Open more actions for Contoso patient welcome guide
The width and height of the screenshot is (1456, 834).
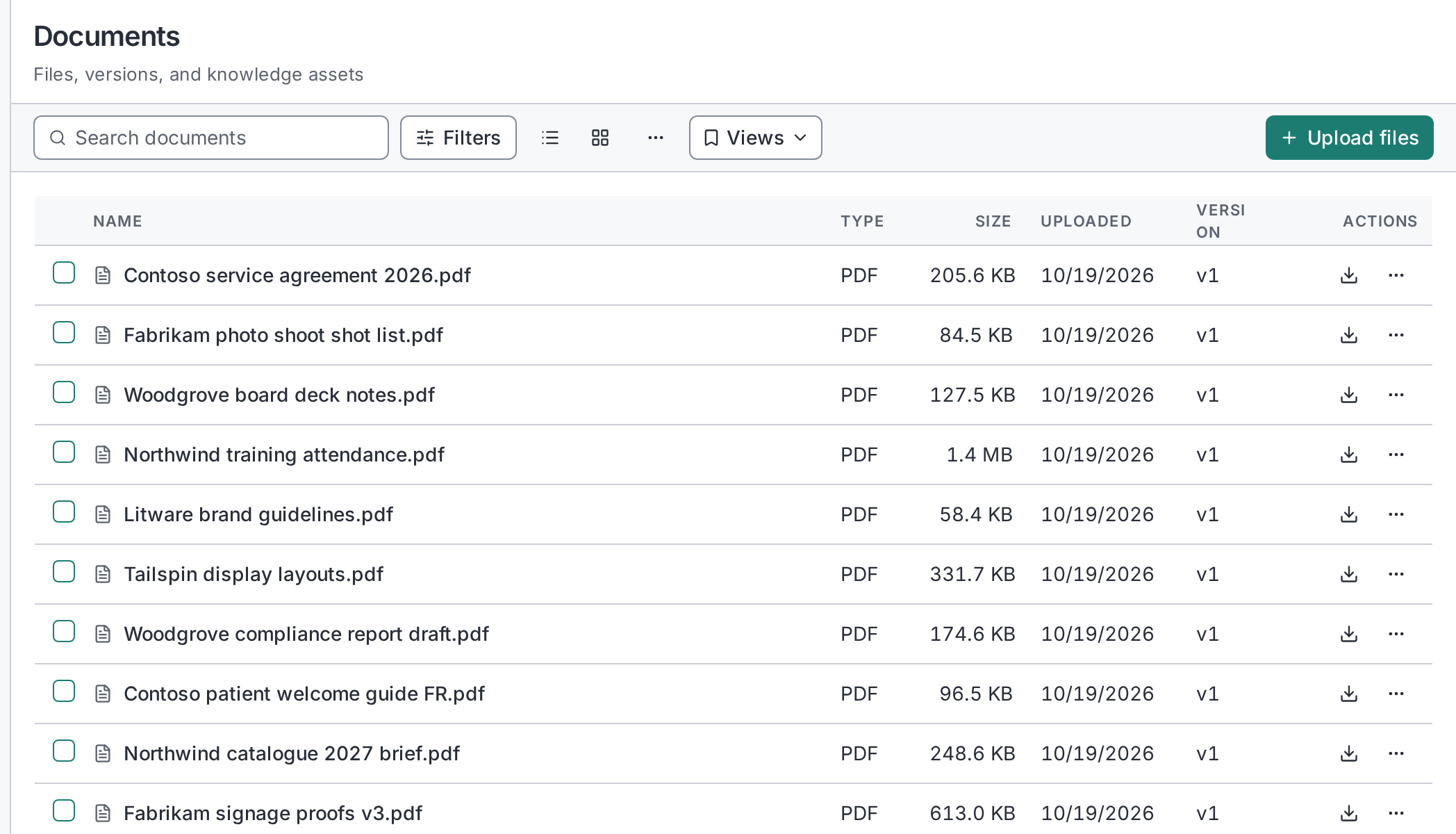click(1396, 694)
